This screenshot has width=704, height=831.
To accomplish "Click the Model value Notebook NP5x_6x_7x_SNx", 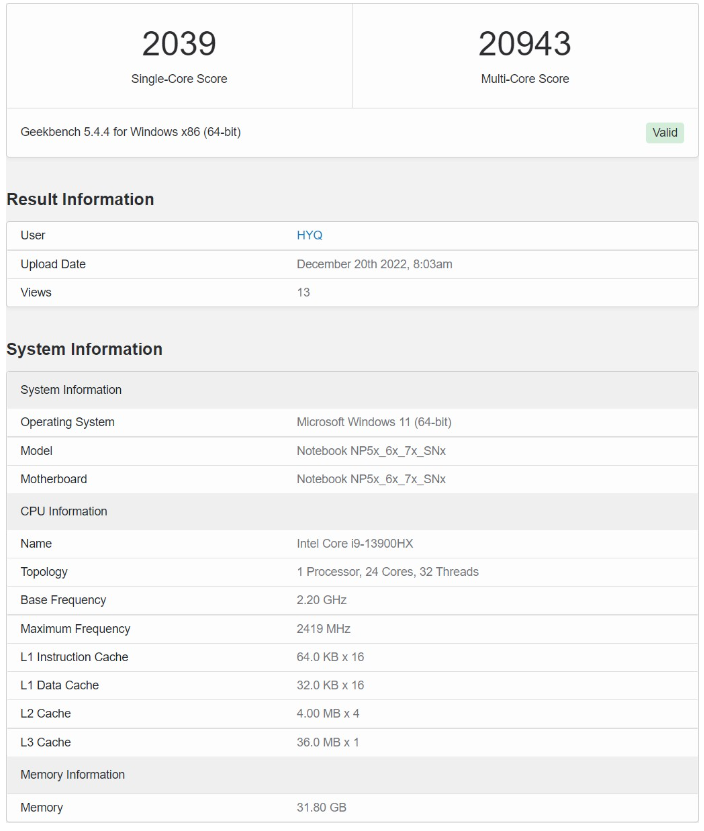I will click(371, 451).
